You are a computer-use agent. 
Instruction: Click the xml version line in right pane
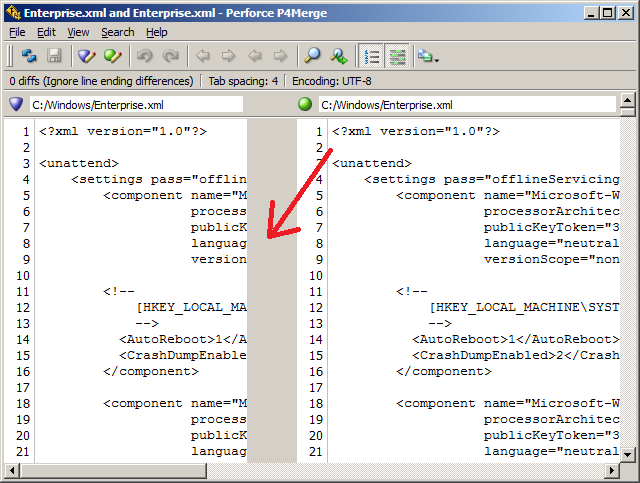[416, 131]
